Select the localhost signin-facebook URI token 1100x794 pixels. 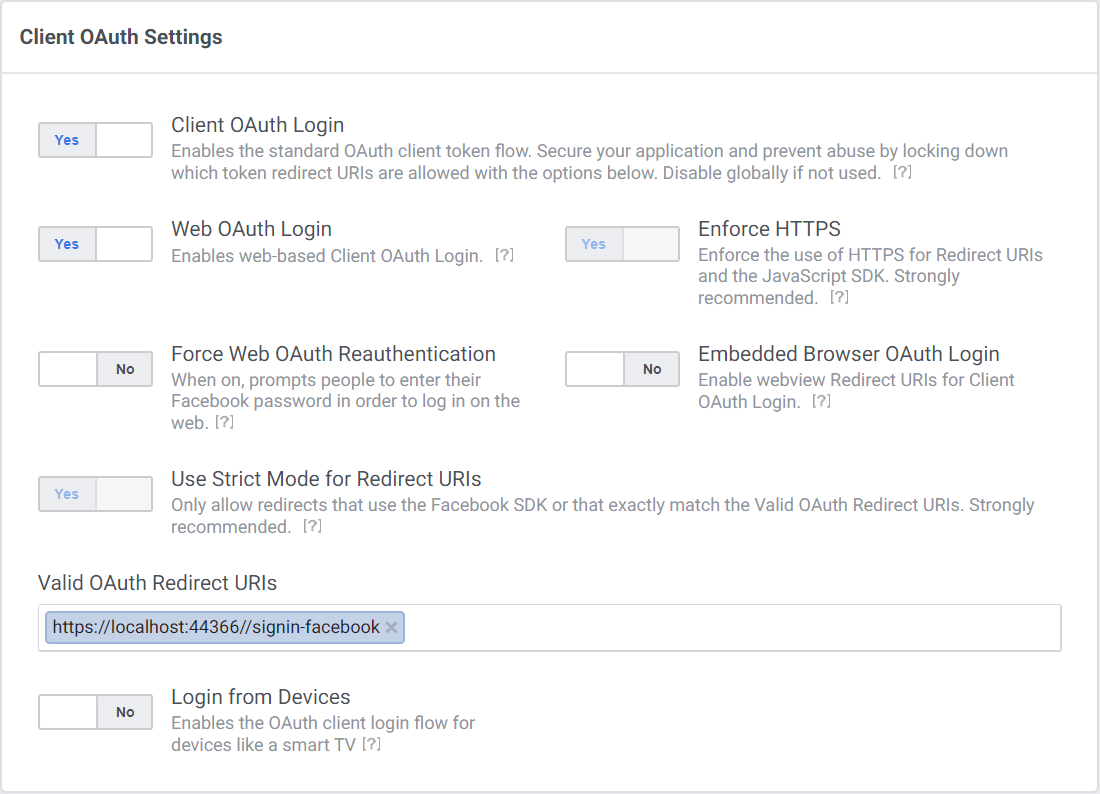coord(215,627)
